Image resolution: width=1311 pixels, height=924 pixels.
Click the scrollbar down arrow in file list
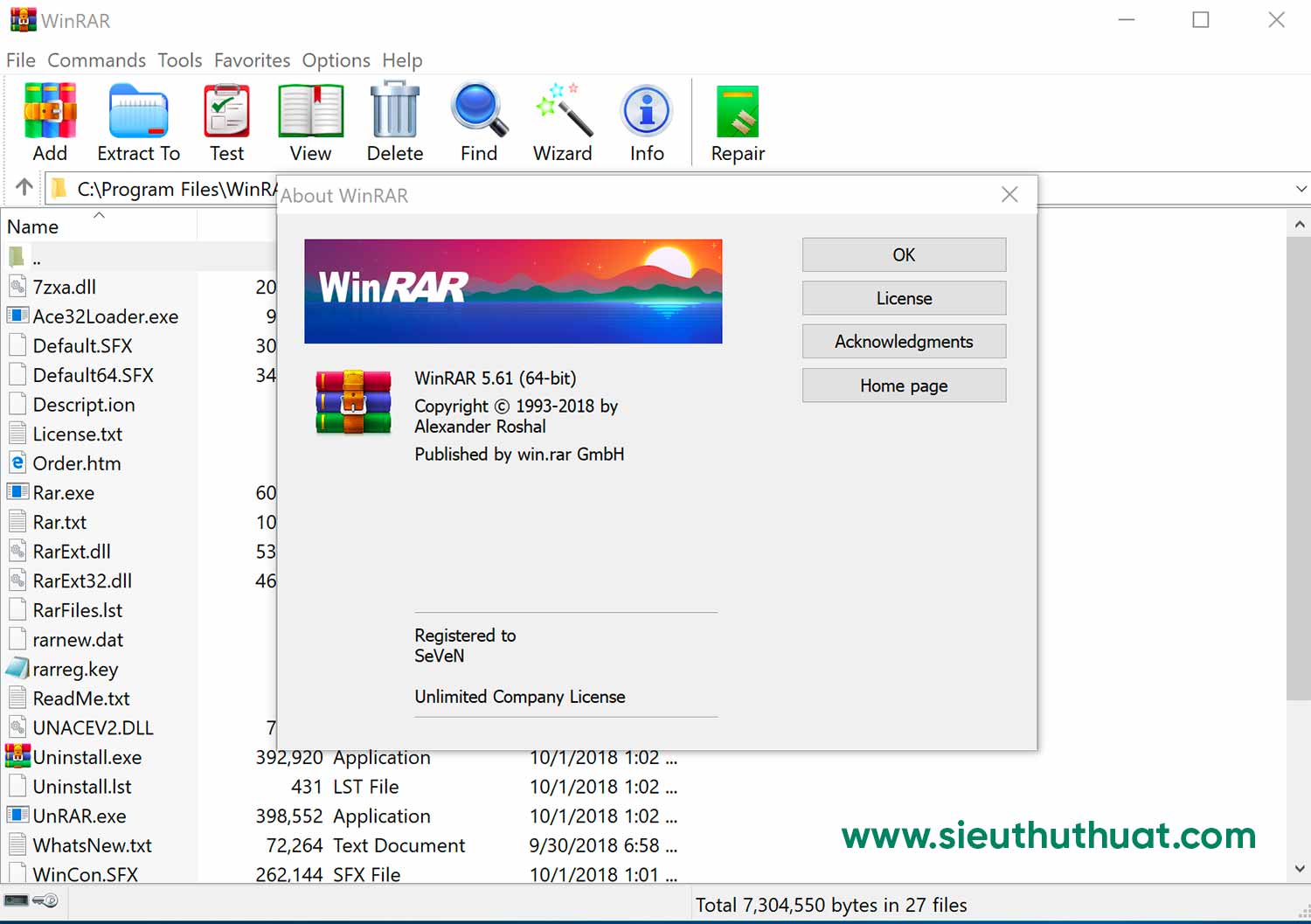tap(1300, 868)
